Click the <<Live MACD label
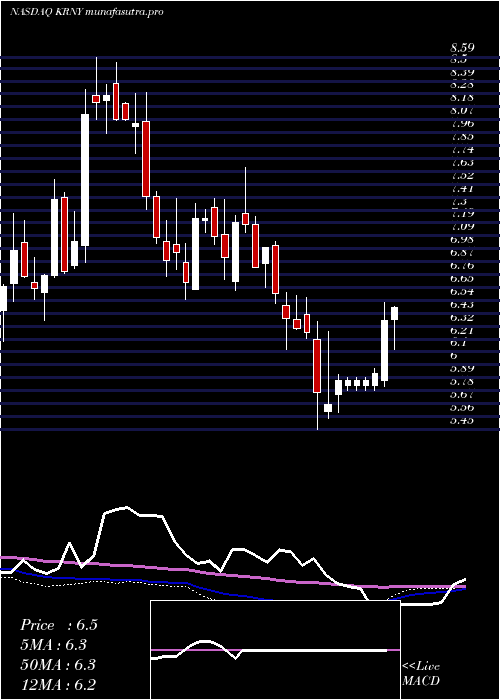Image resolution: width=500 pixels, height=700 pixels. (421, 674)
